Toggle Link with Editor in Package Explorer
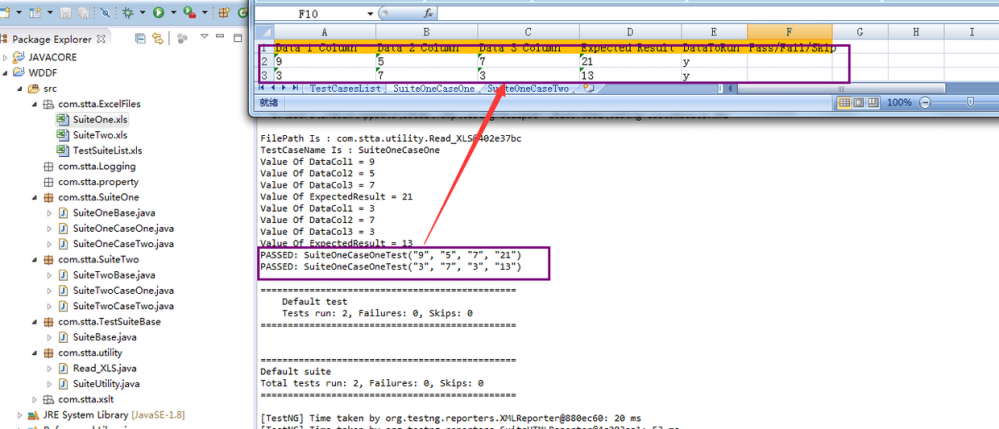Image resolution: width=999 pixels, height=429 pixels. pos(157,39)
